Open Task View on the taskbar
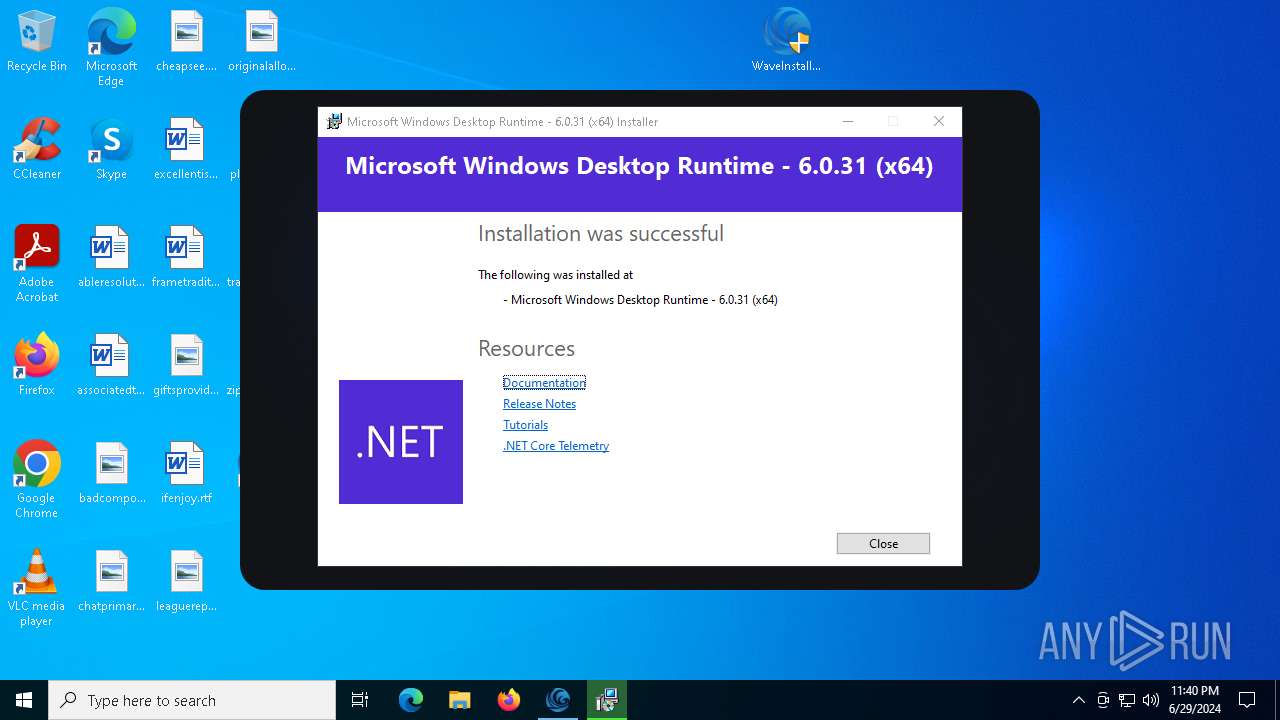Screen dimensions: 1280x720 [360, 700]
